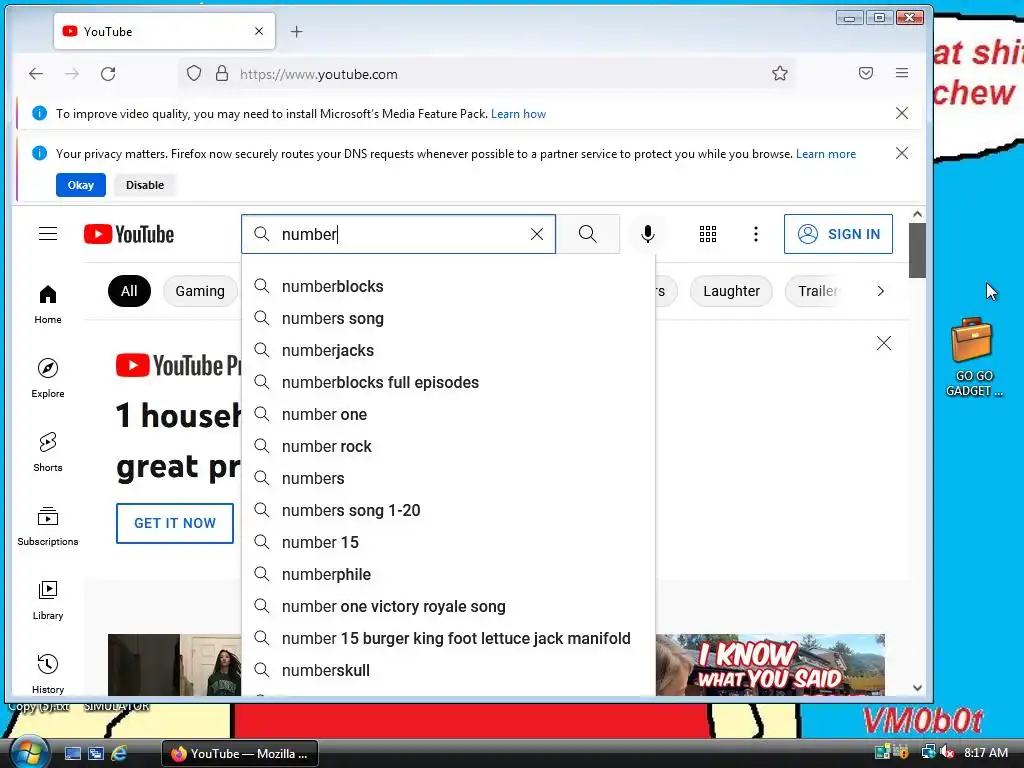This screenshot has width=1024, height=768.
Task: Click SIGN IN button
Action: [x=838, y=234]
